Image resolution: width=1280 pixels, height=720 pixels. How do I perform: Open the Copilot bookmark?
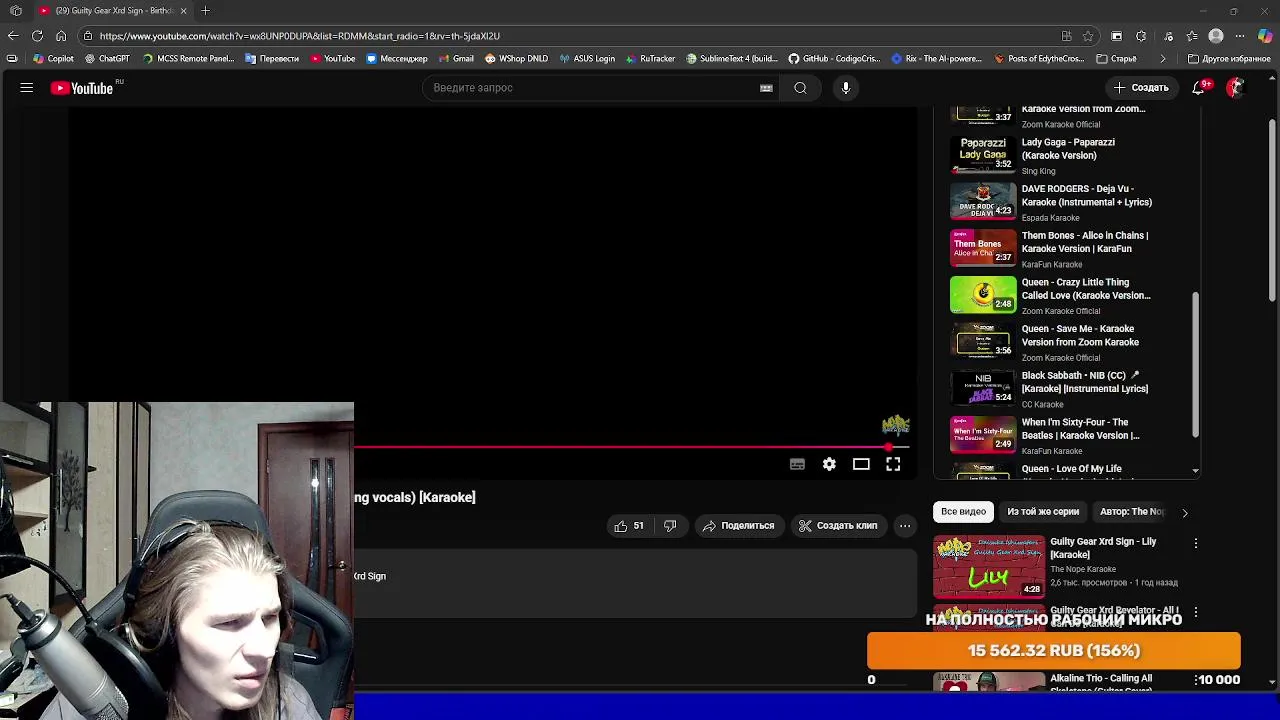(x=54, y=59)
